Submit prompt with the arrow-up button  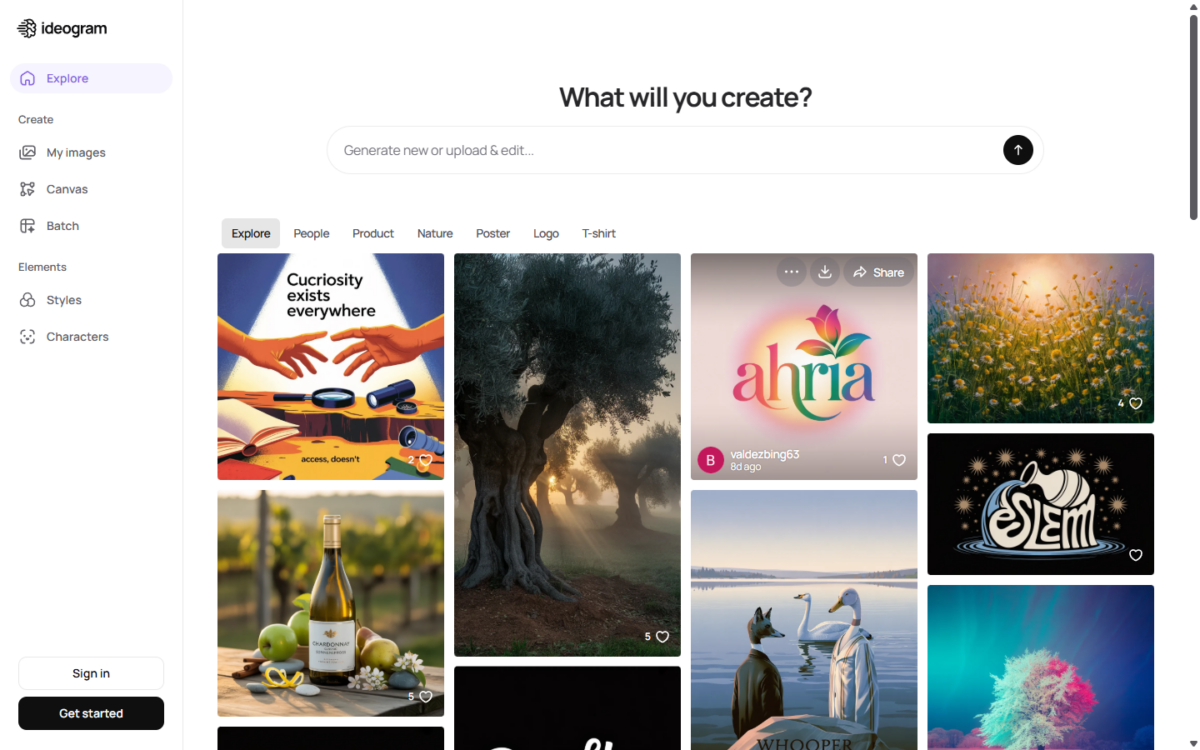click(1018, 150)
